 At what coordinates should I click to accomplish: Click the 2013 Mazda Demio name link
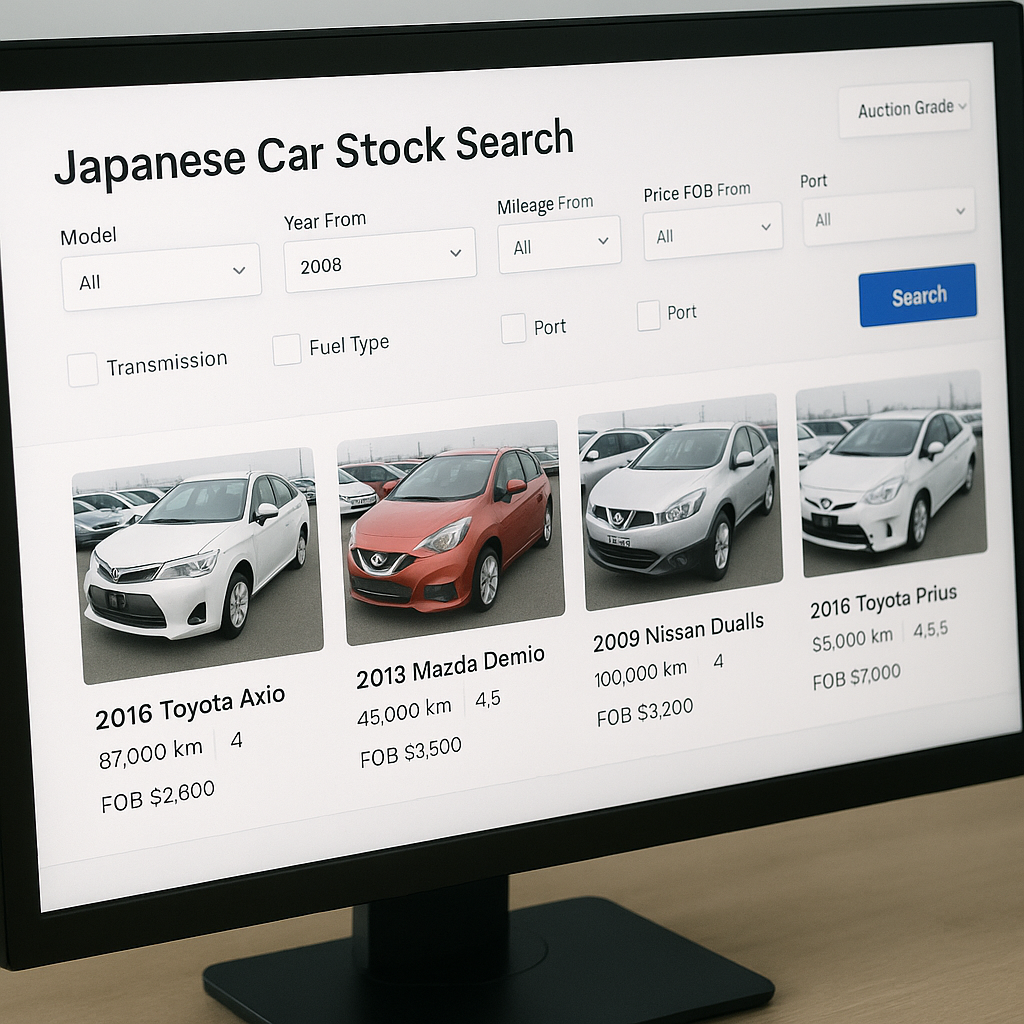point(450,659)
